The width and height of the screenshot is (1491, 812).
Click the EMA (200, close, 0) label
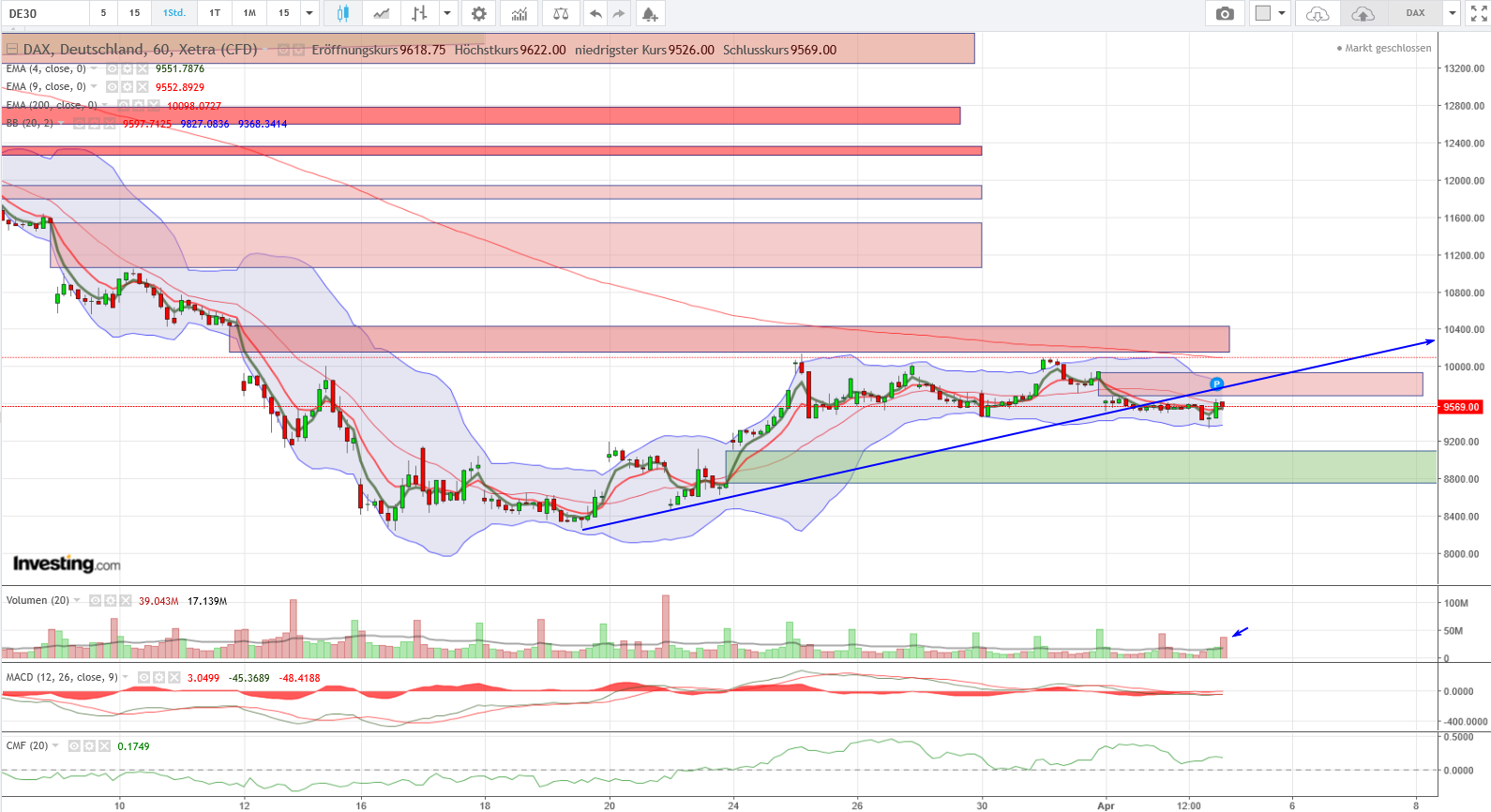point(52,105)
